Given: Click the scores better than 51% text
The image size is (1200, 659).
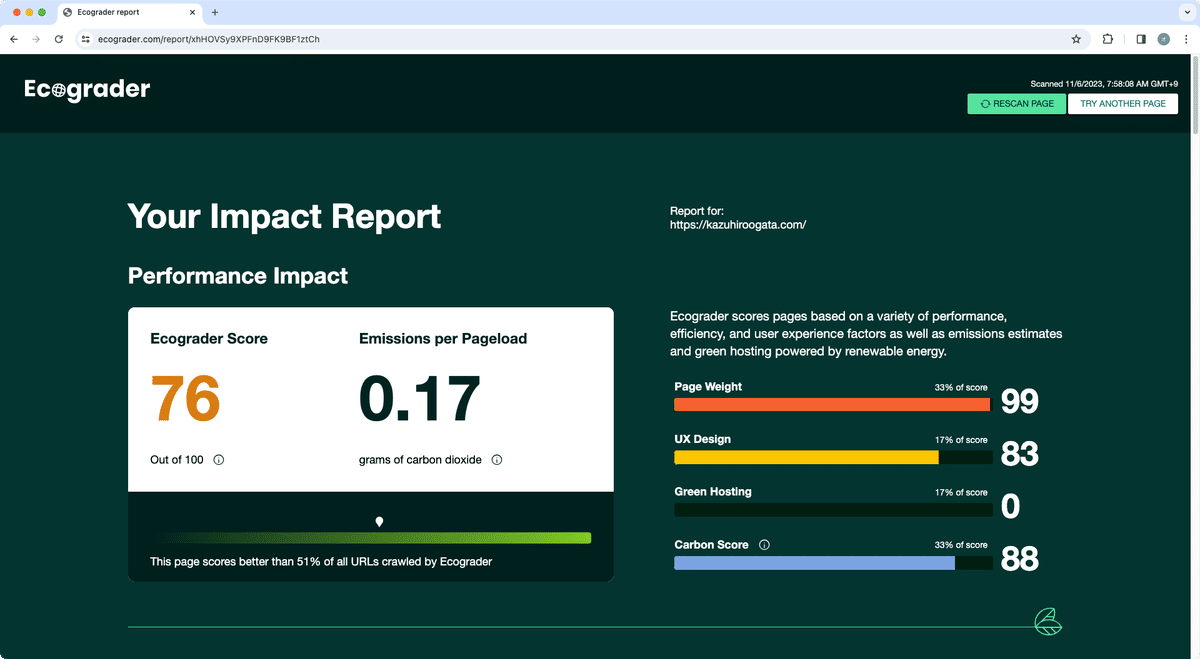Looking at the screenshot, I should (x=321, y=562).
